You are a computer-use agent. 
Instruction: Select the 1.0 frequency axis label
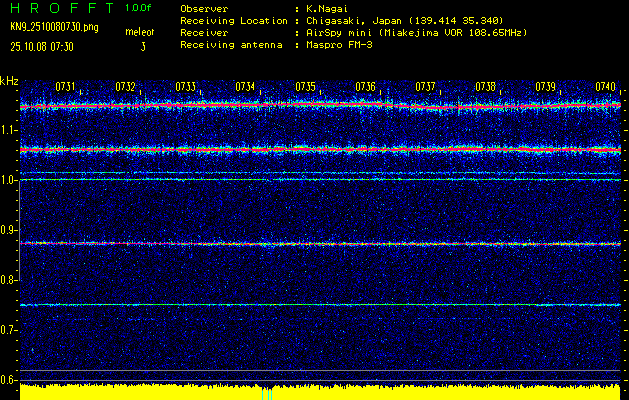tap(9, 180)
